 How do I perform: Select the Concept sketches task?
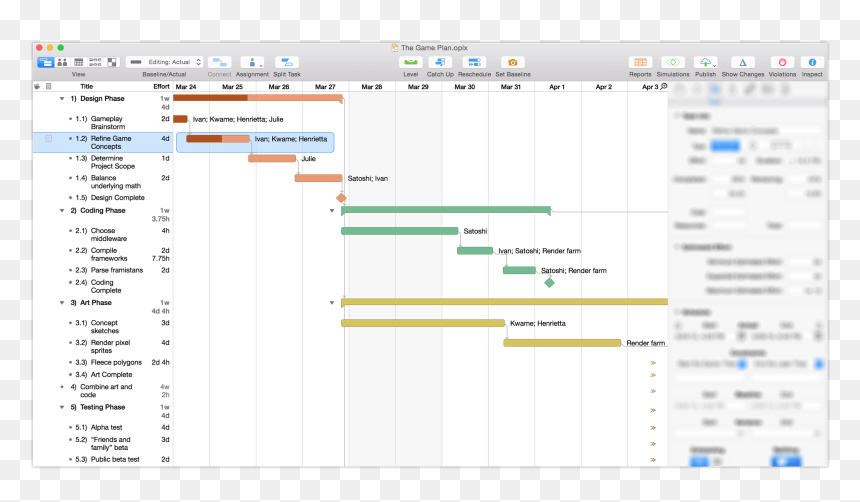[103, 326]
